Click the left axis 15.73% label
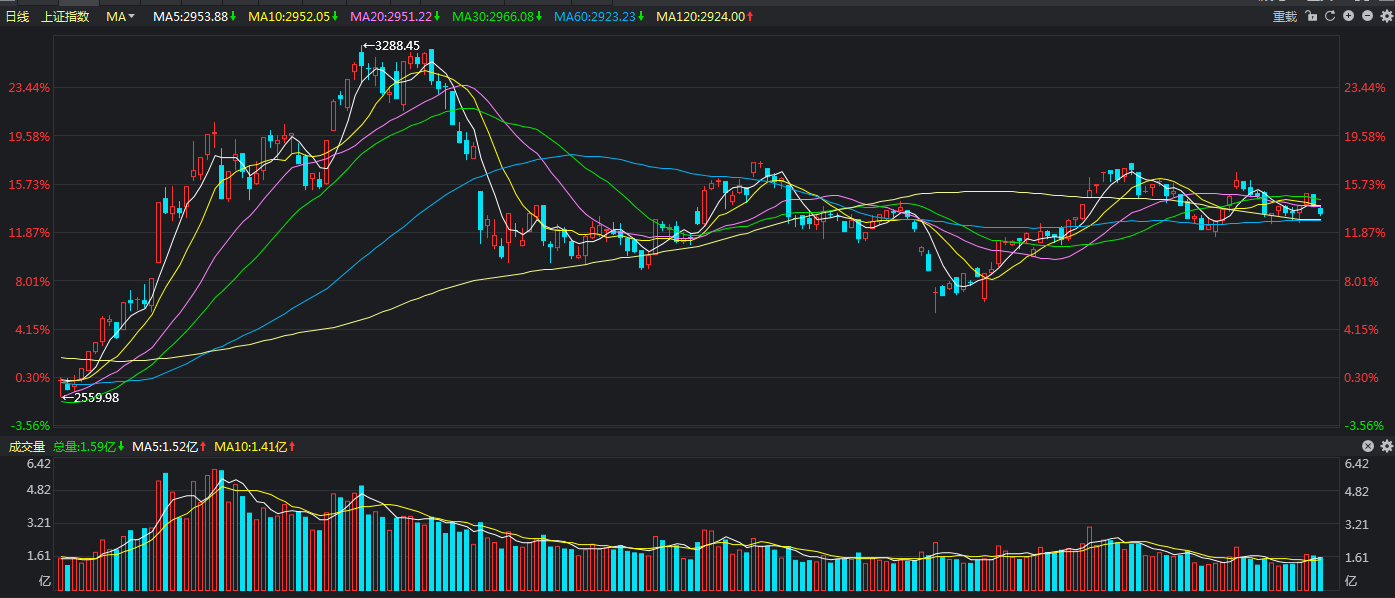Image resolution: width=1395 pixels, height=598 pixels. pos(29,185)
